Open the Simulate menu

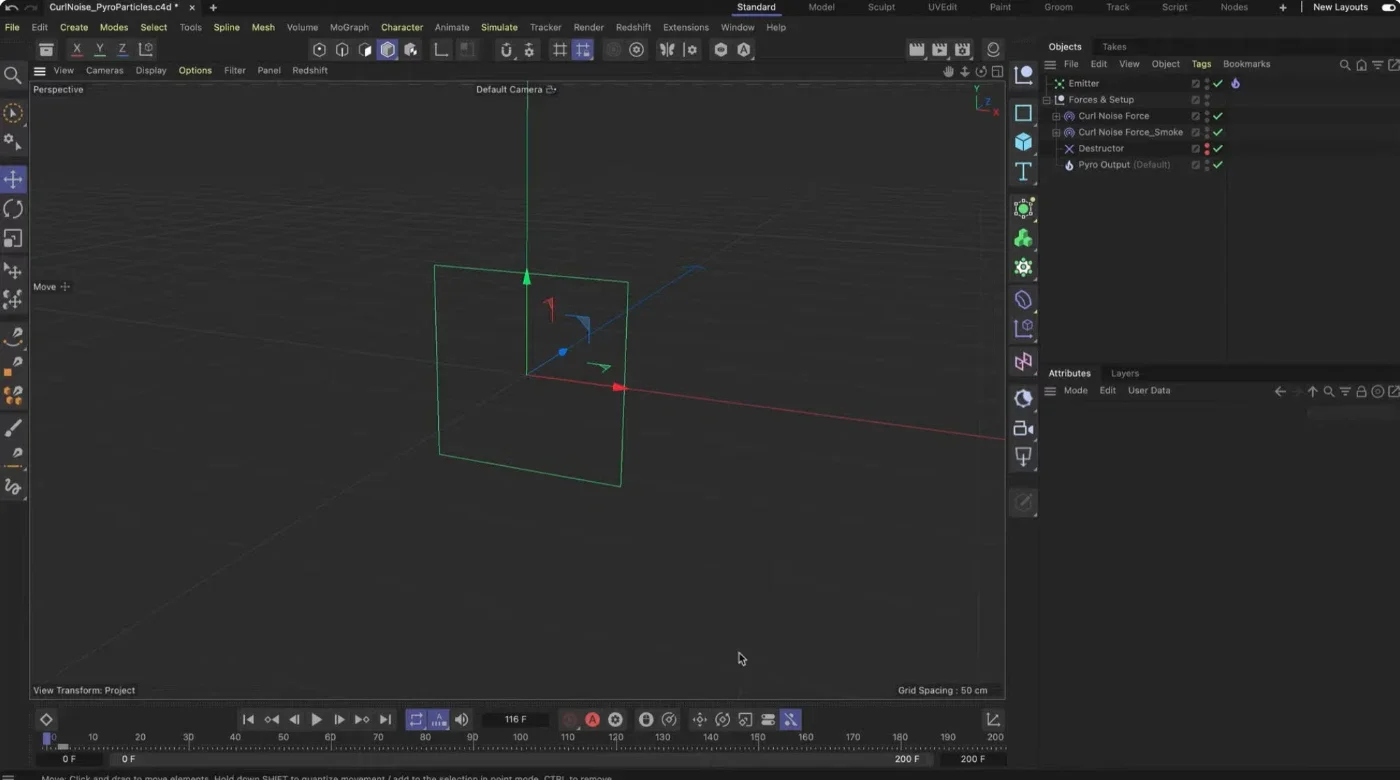pos(499,27)
